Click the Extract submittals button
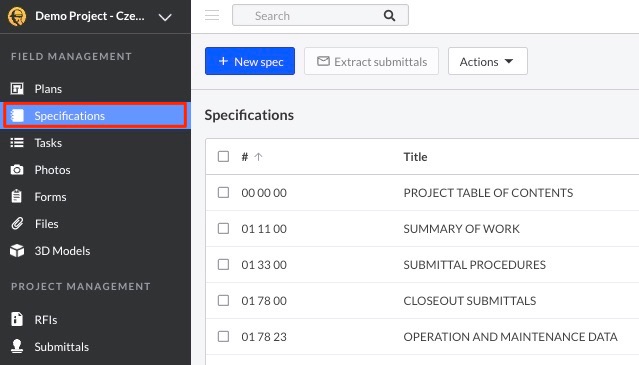The image size is (639, 365). pyautogui.click(x=371, y=61)
